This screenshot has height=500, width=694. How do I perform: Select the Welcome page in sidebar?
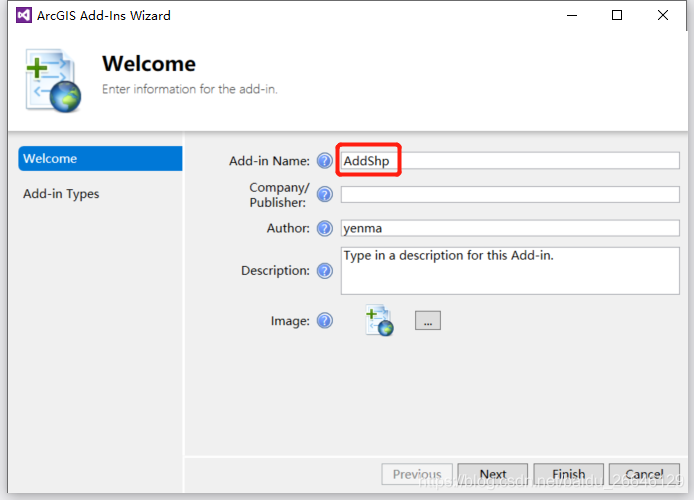pyautogui.click(x=100, y=159)
